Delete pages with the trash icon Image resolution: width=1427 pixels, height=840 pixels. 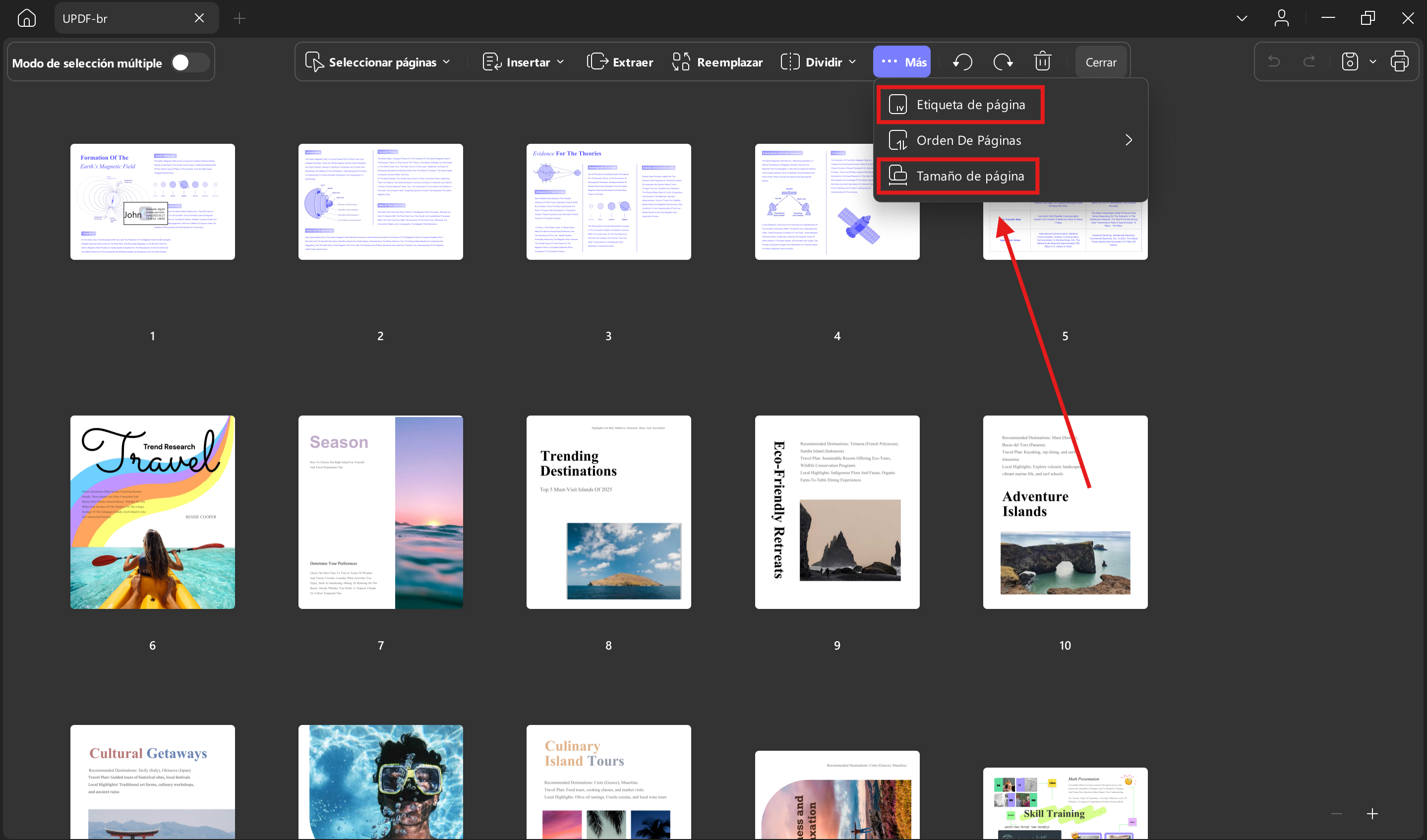1042,62
